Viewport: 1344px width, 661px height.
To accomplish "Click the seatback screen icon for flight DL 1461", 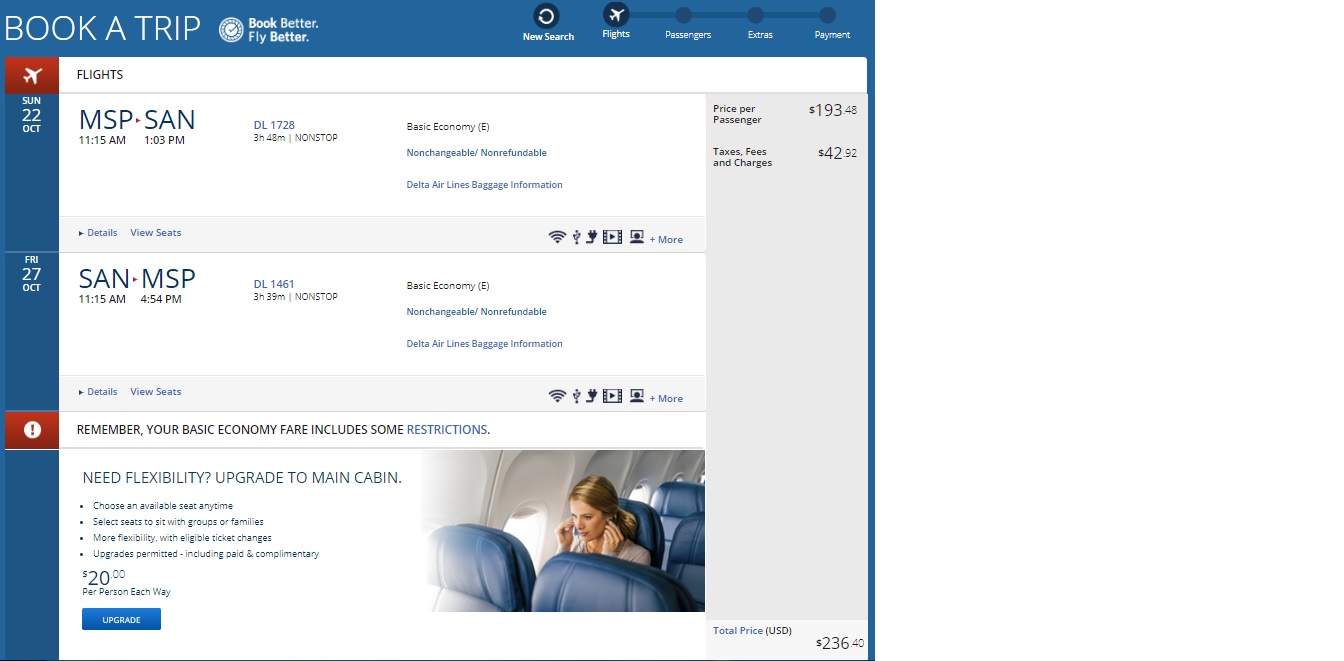I will tap(636, 396).
